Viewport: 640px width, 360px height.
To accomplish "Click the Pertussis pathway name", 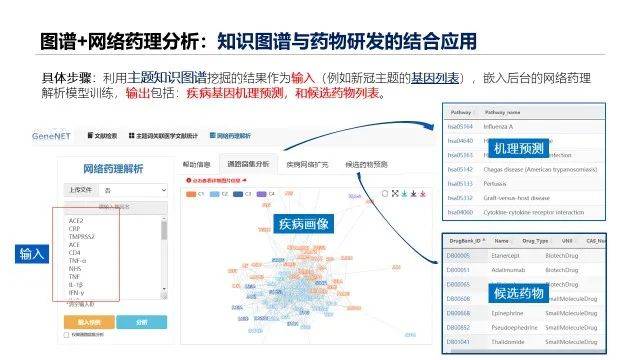I will tap(495, 184).
